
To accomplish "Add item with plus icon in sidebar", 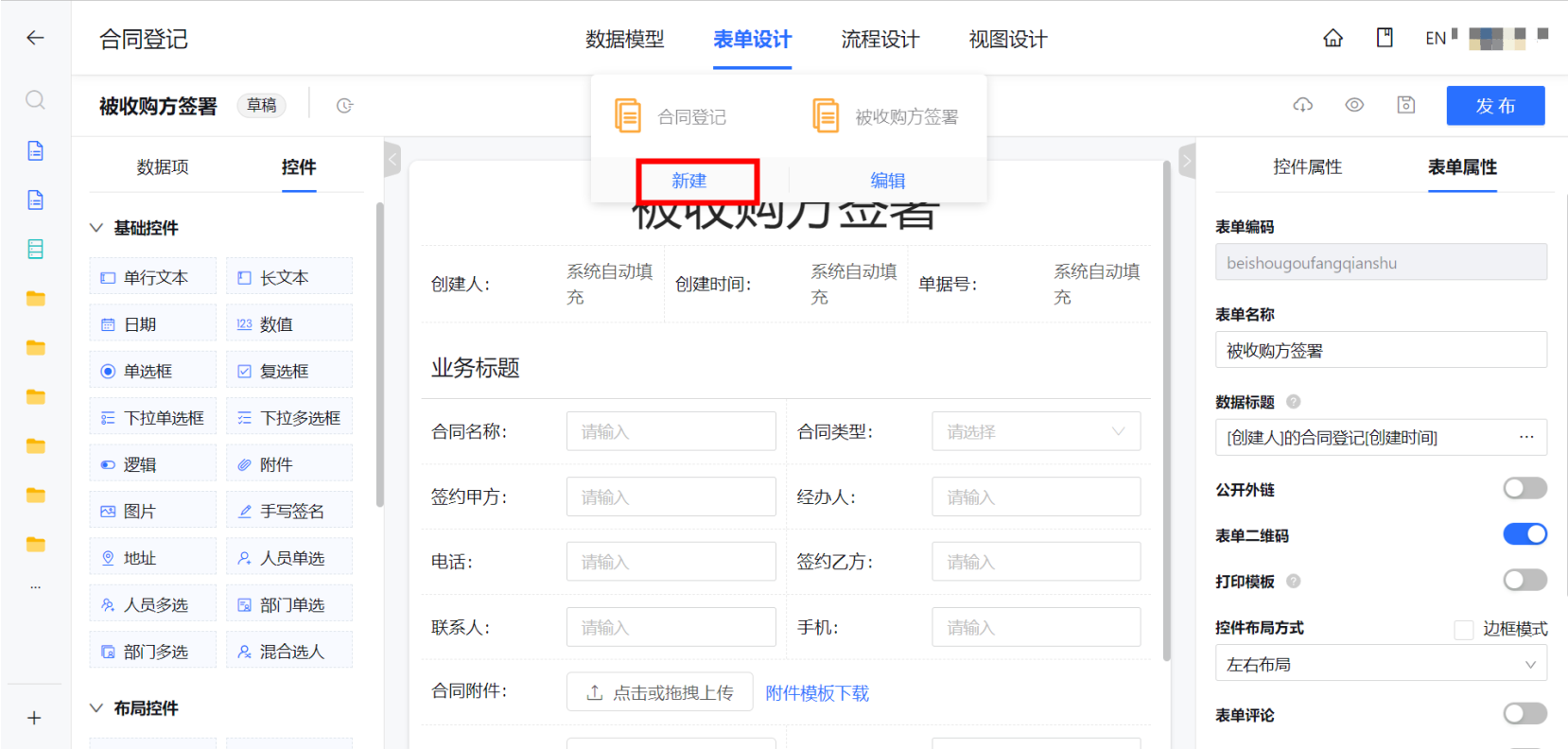I will point(34,718).
